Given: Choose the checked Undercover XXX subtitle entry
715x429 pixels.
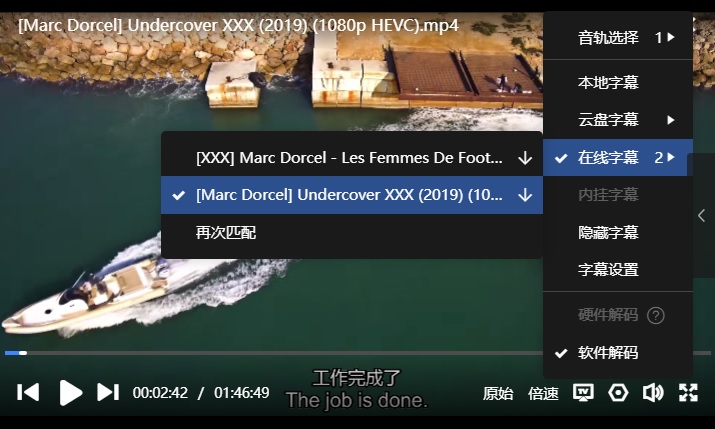Looking at the screenshot, I should pyautogui.click(x=352, y=195).
